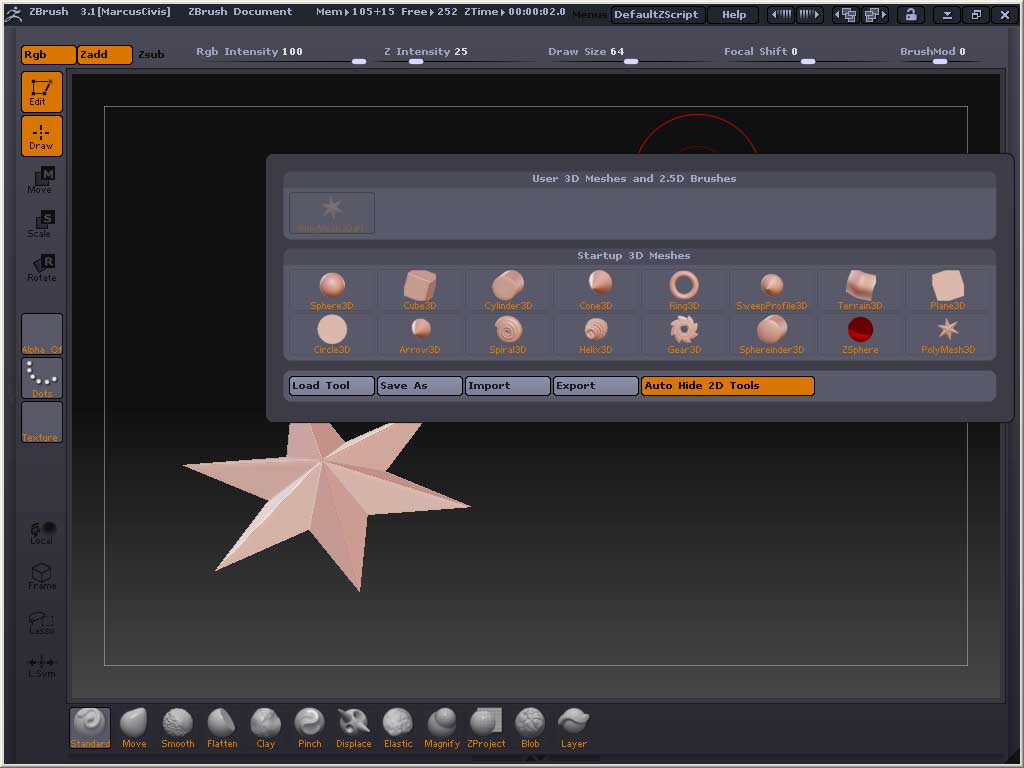
Task: Select the Clay brush
Action: coord(266,728)
